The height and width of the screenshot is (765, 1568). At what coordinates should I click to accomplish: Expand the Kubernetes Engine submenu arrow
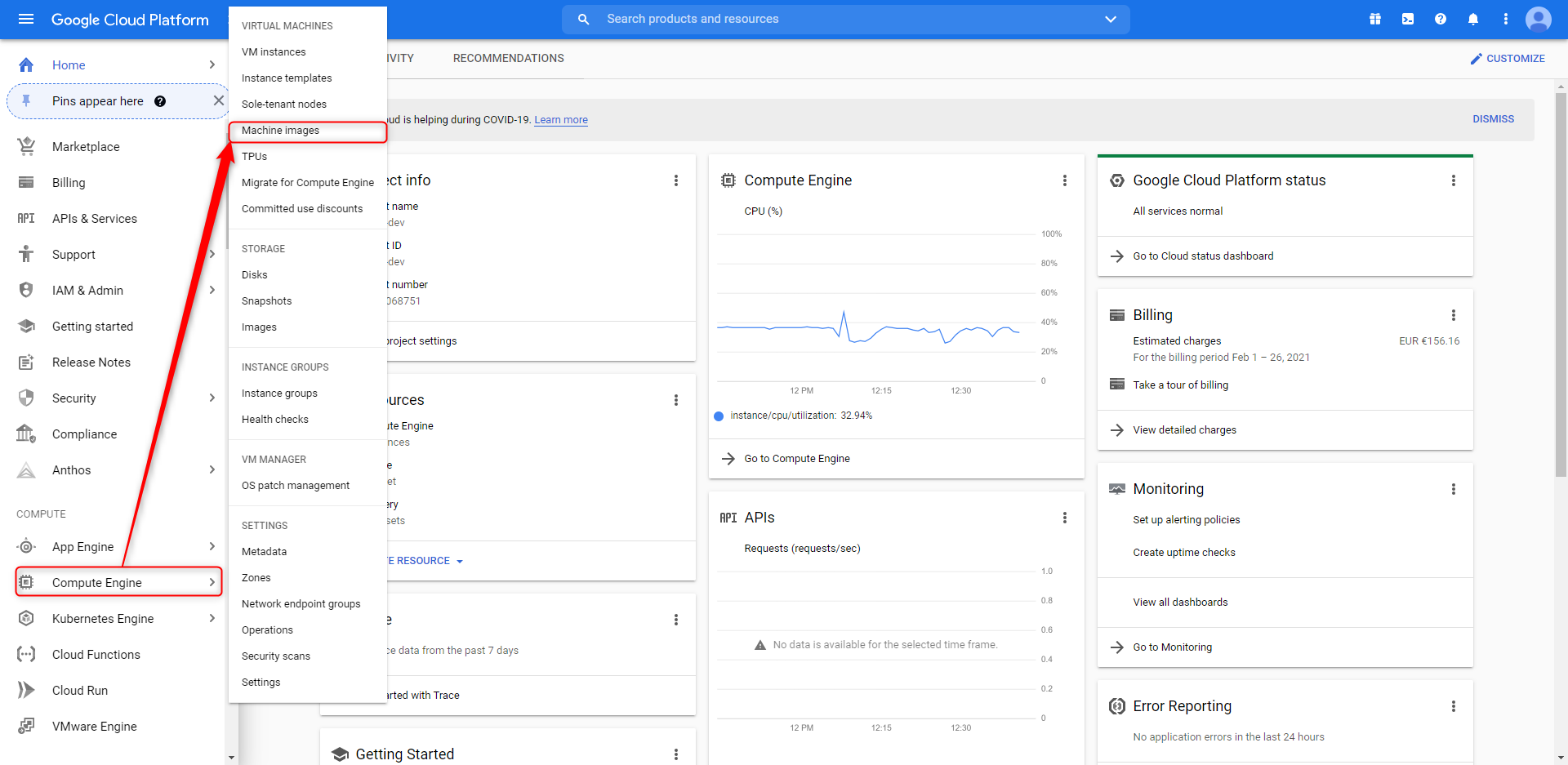(x=212, y=618)
